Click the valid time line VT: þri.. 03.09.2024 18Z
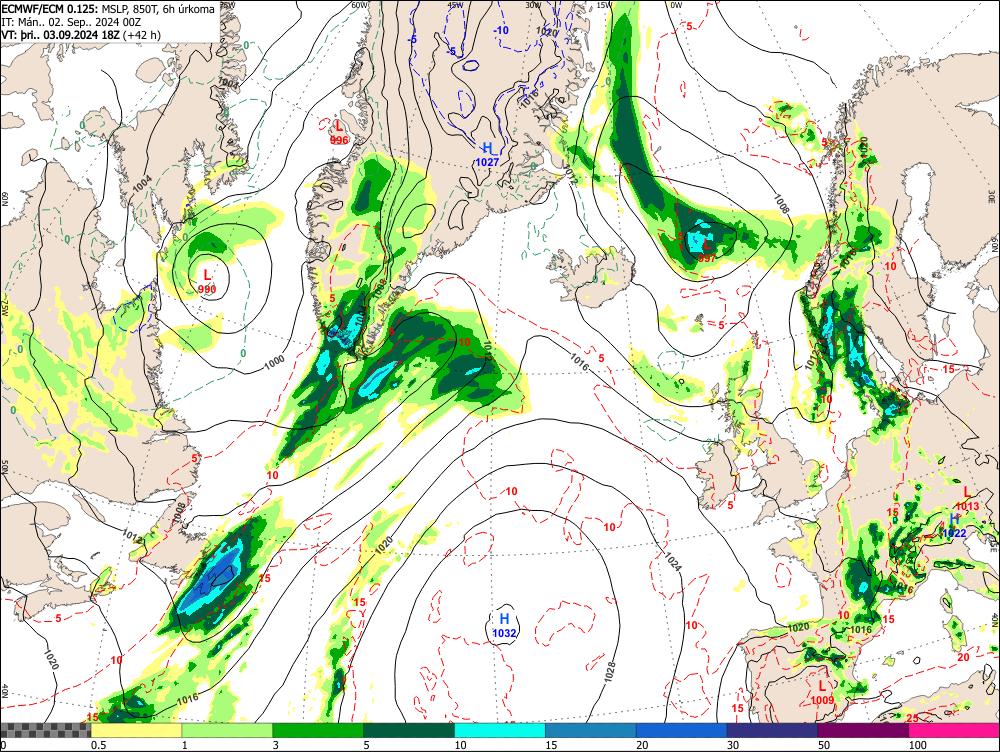1000x752 pixels. click(62, 34)
